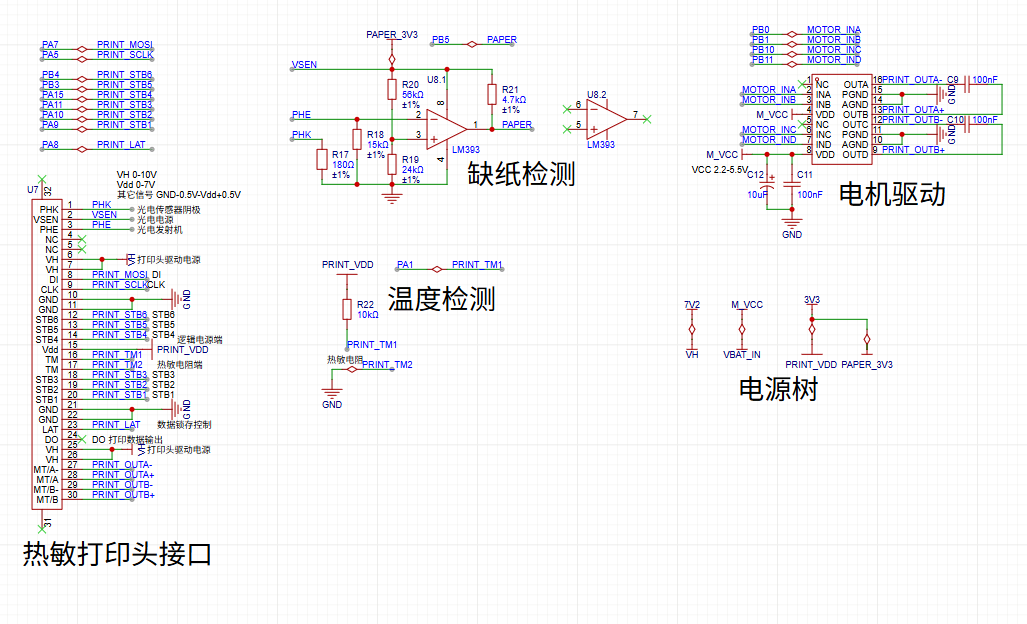Screen dimensions: 1027x624
Task: Click the PB5 net port
Action: click(x=441, y=40)
